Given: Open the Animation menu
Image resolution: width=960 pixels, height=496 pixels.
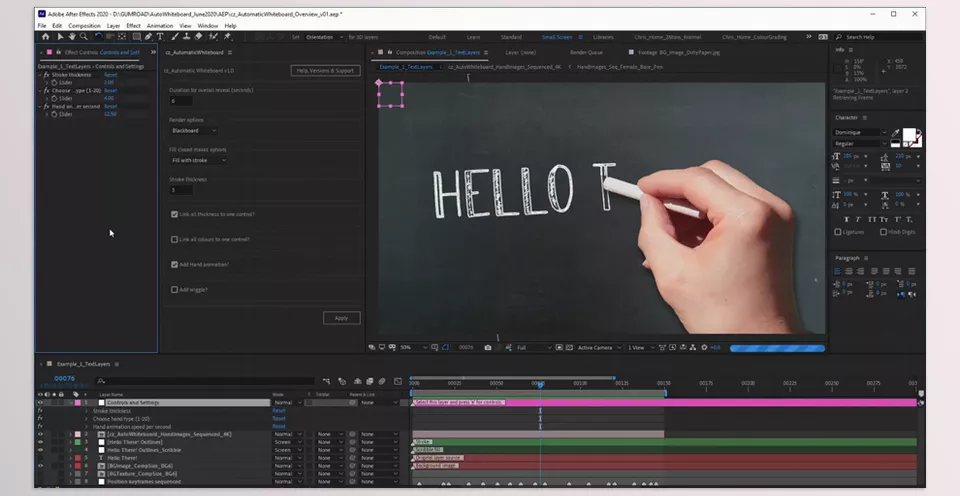Looking at the screenshot, I should tap(160, 26).
